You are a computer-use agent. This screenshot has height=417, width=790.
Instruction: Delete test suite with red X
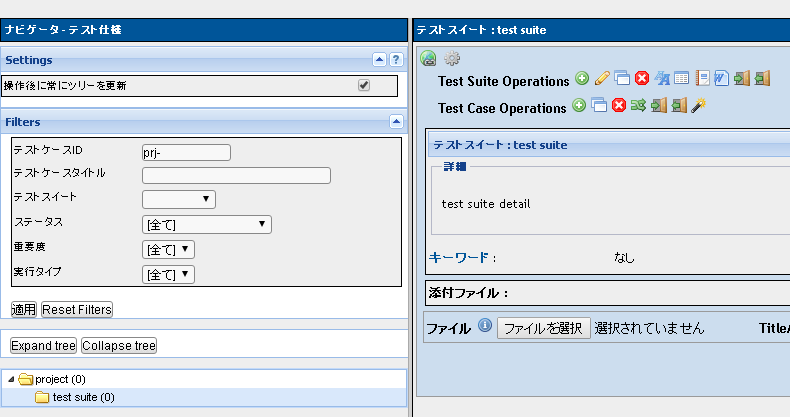pyautogui.click(x=642, y=78)
